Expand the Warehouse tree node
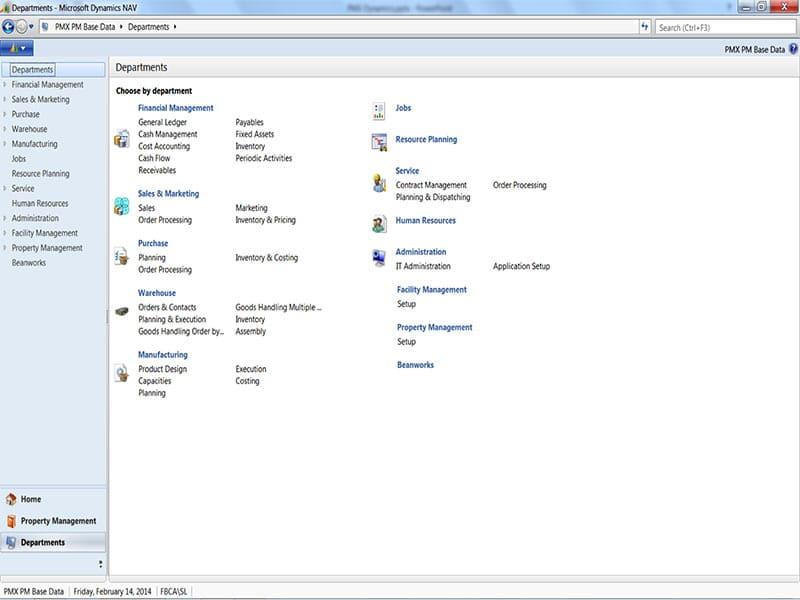 pos(5,129)
